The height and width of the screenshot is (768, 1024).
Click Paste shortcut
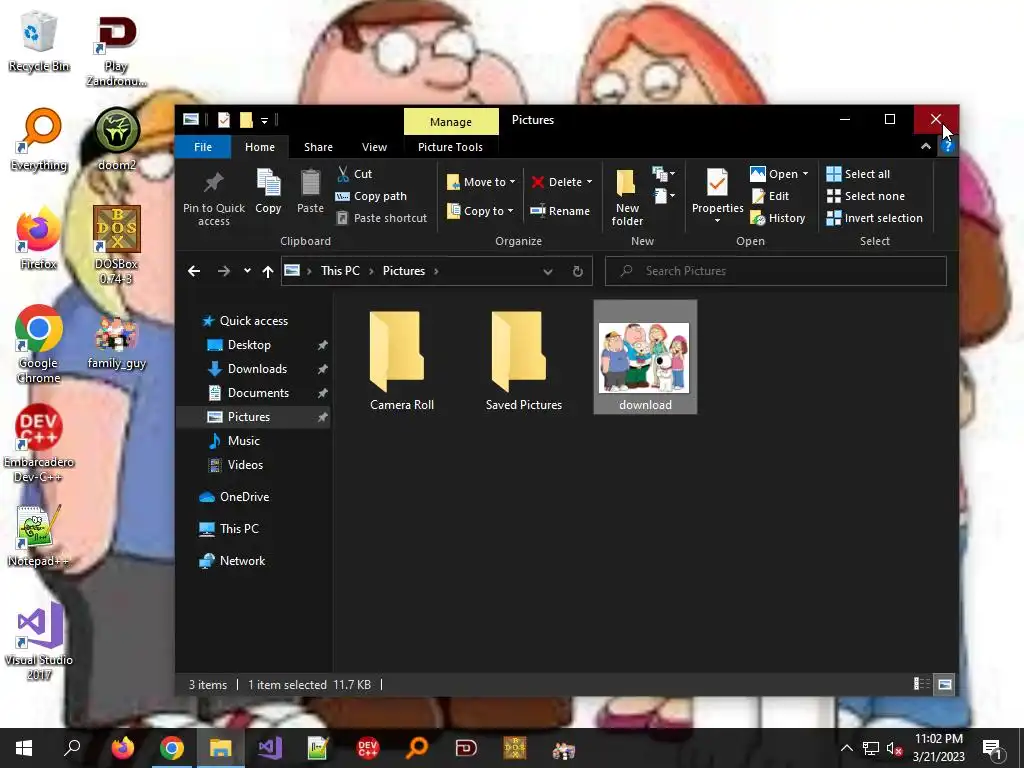[x=381, y=218]
